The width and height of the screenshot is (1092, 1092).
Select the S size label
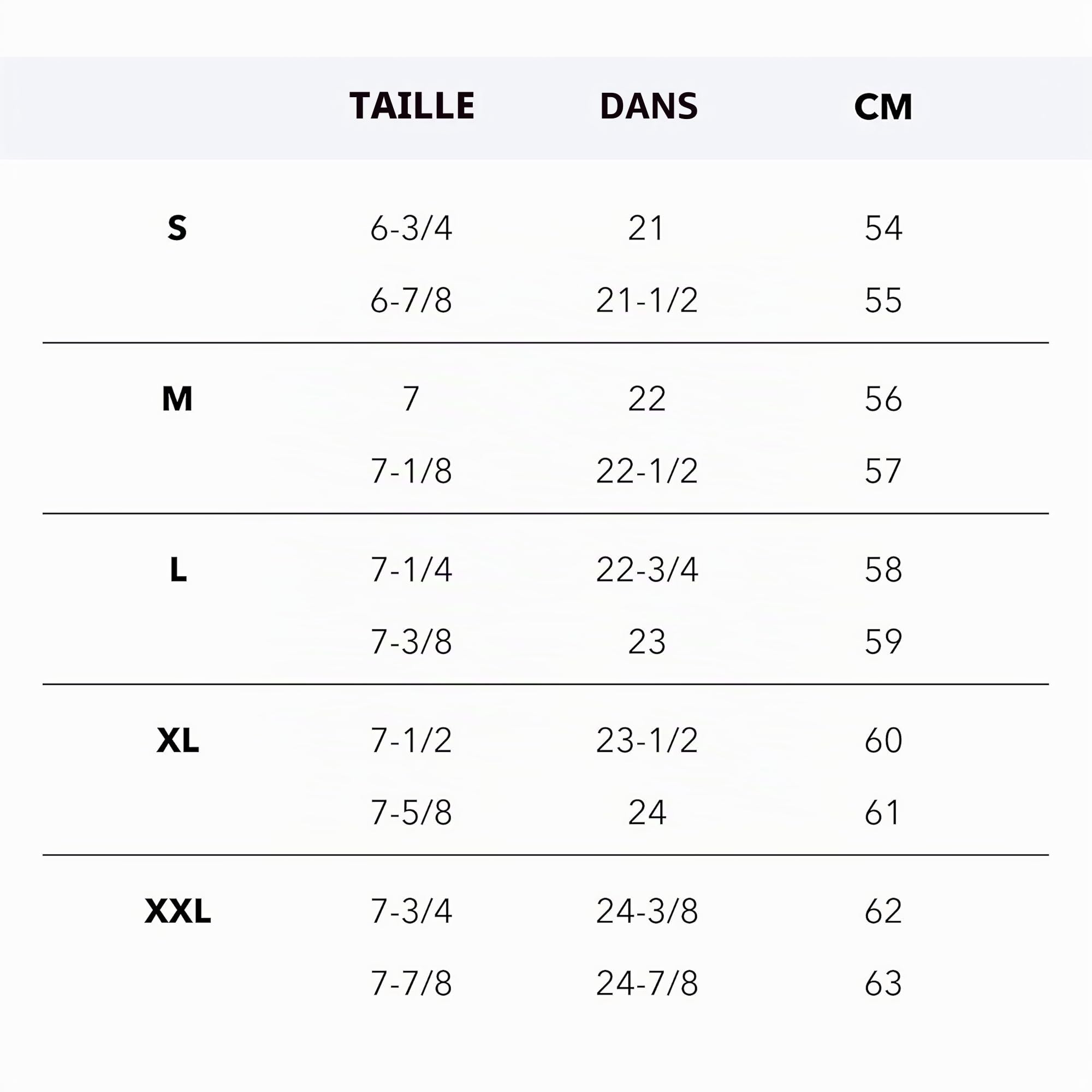(177, 228)
